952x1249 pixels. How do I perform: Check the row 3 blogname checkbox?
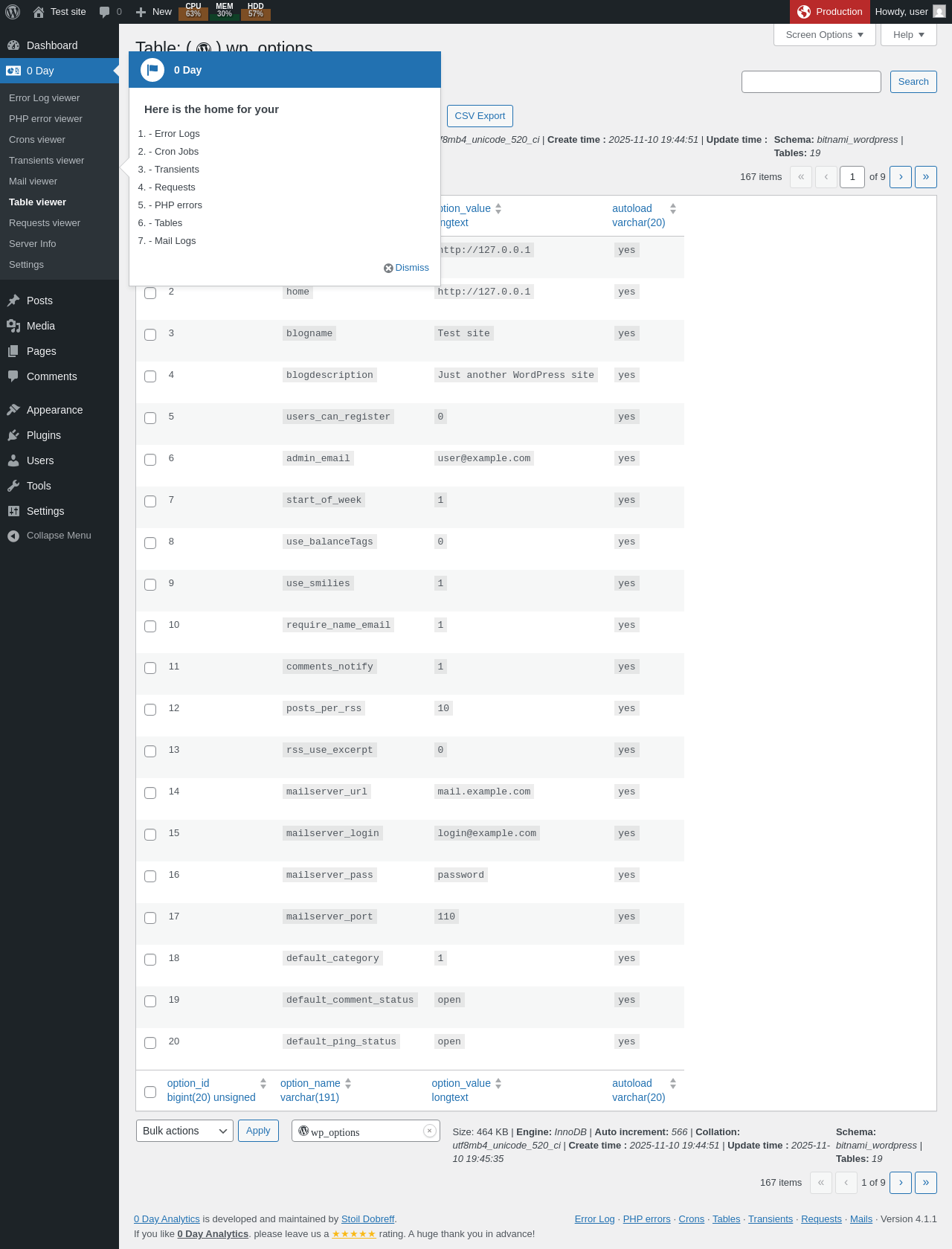click(x=150, y=335)
